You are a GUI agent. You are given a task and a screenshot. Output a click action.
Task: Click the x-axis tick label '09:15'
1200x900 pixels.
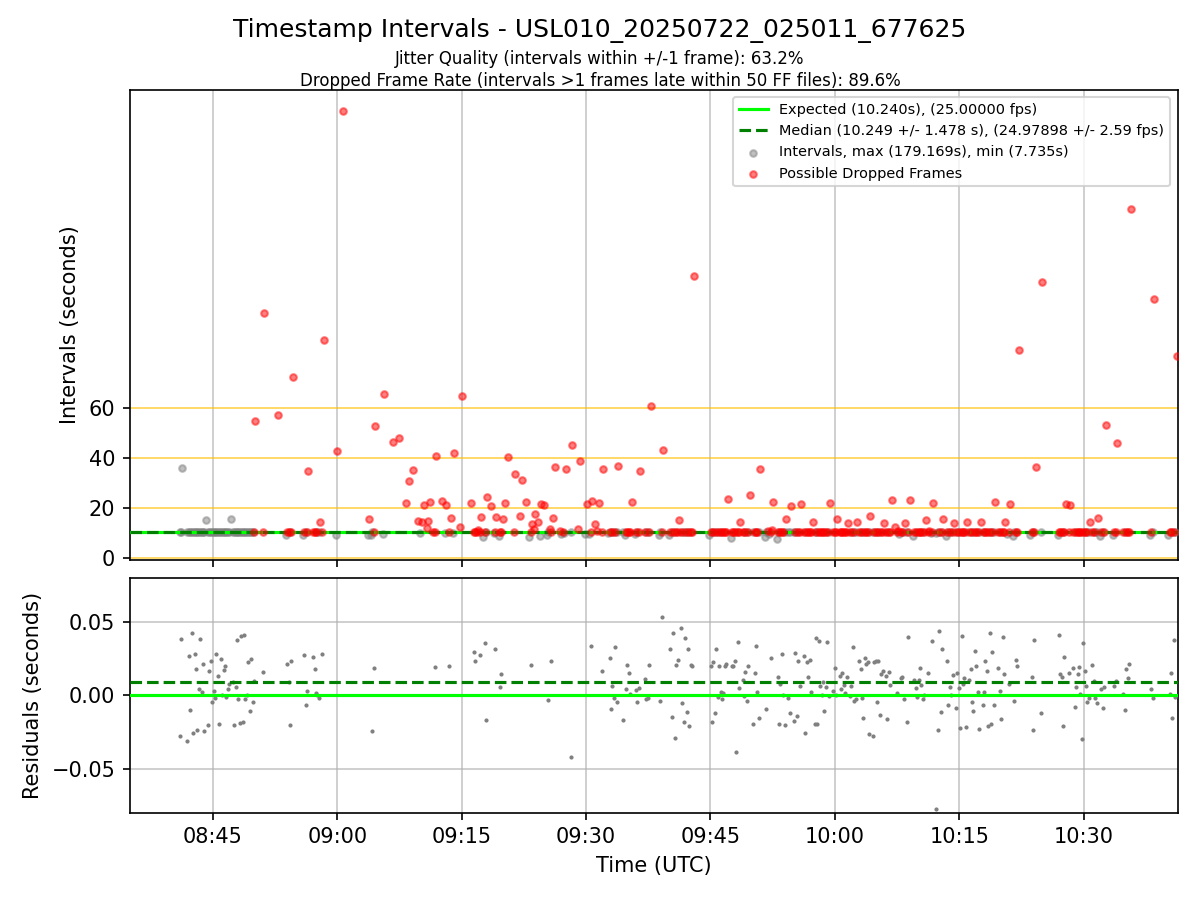(461, 835)
